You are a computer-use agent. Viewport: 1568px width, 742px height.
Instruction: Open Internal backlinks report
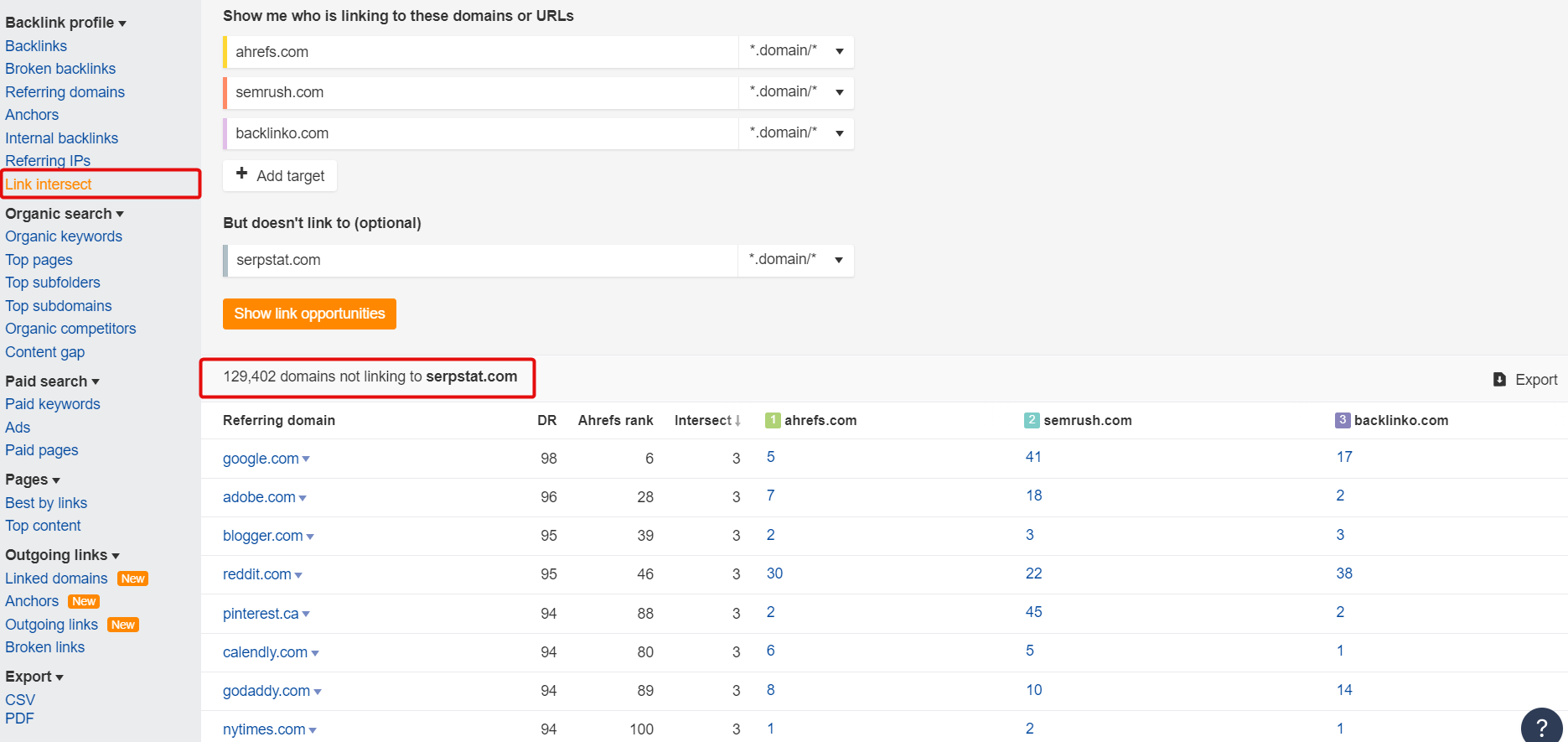(61, 138)
